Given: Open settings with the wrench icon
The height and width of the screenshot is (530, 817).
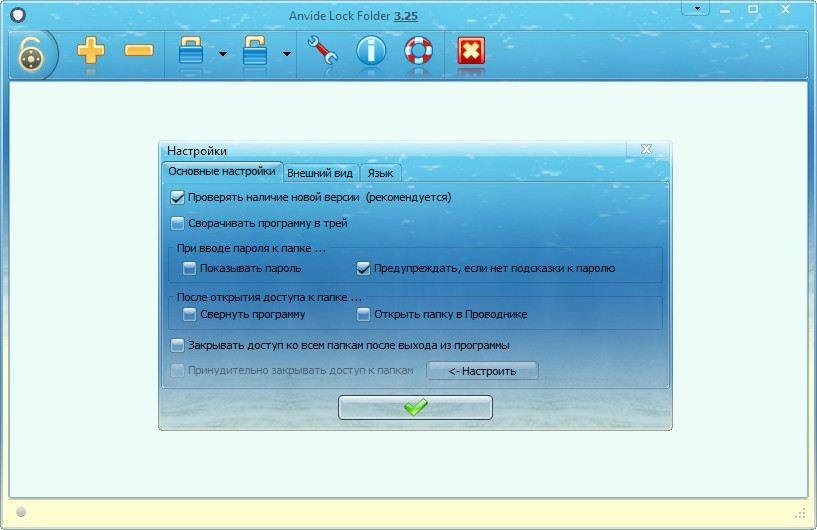Looking at the screenshot, I should point(322,50).
